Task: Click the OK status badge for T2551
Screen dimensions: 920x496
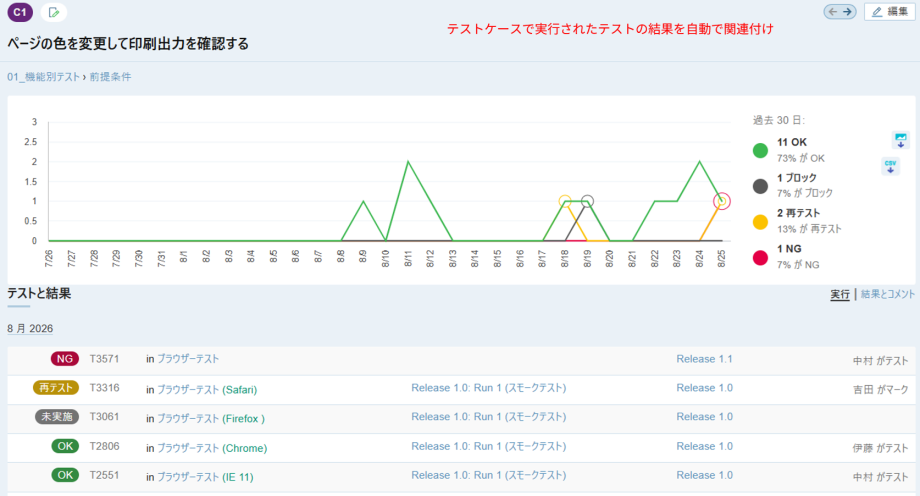Action: pyautogui.click(x=65, y=475)
